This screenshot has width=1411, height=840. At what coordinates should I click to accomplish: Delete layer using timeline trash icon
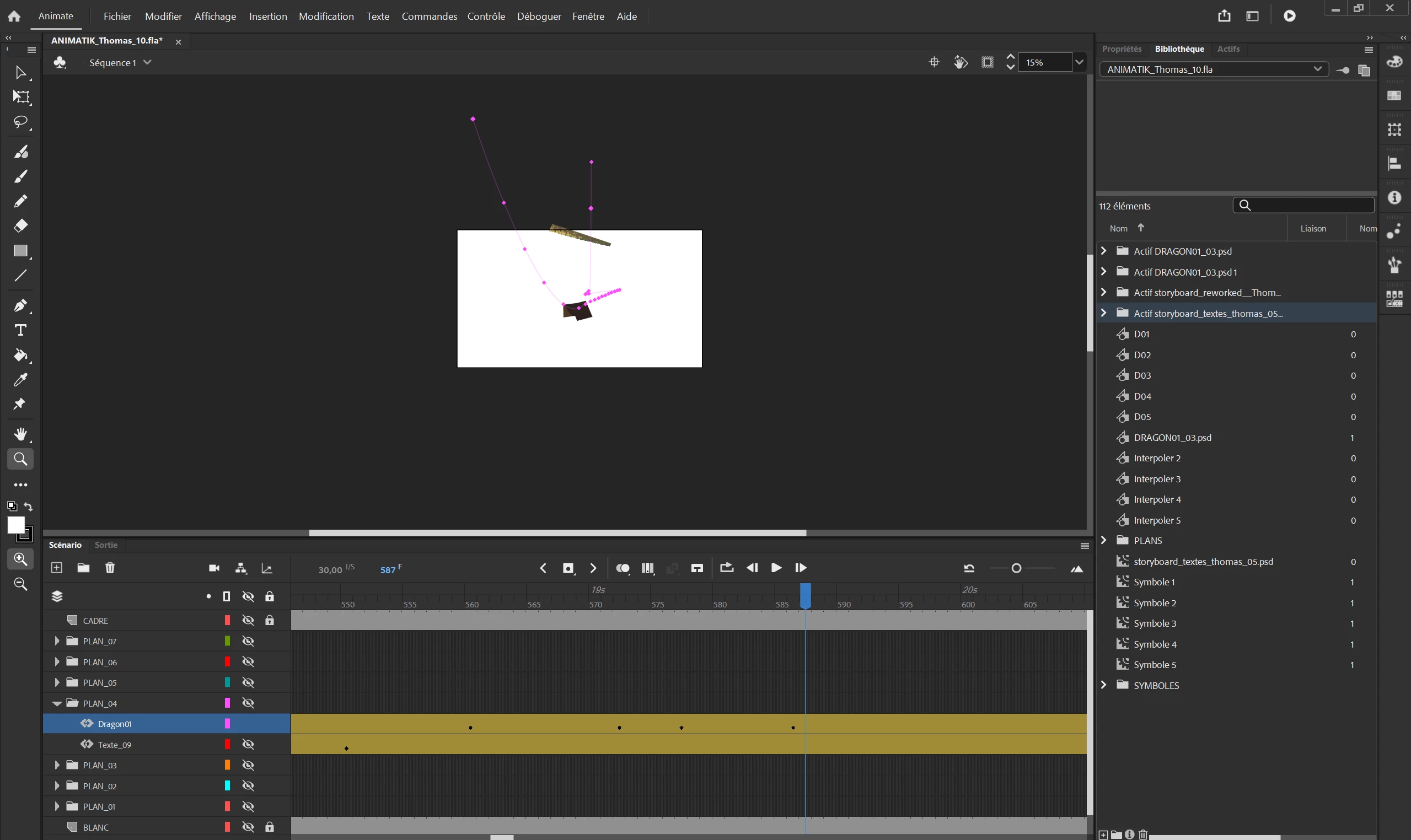[x=110, y=568]
